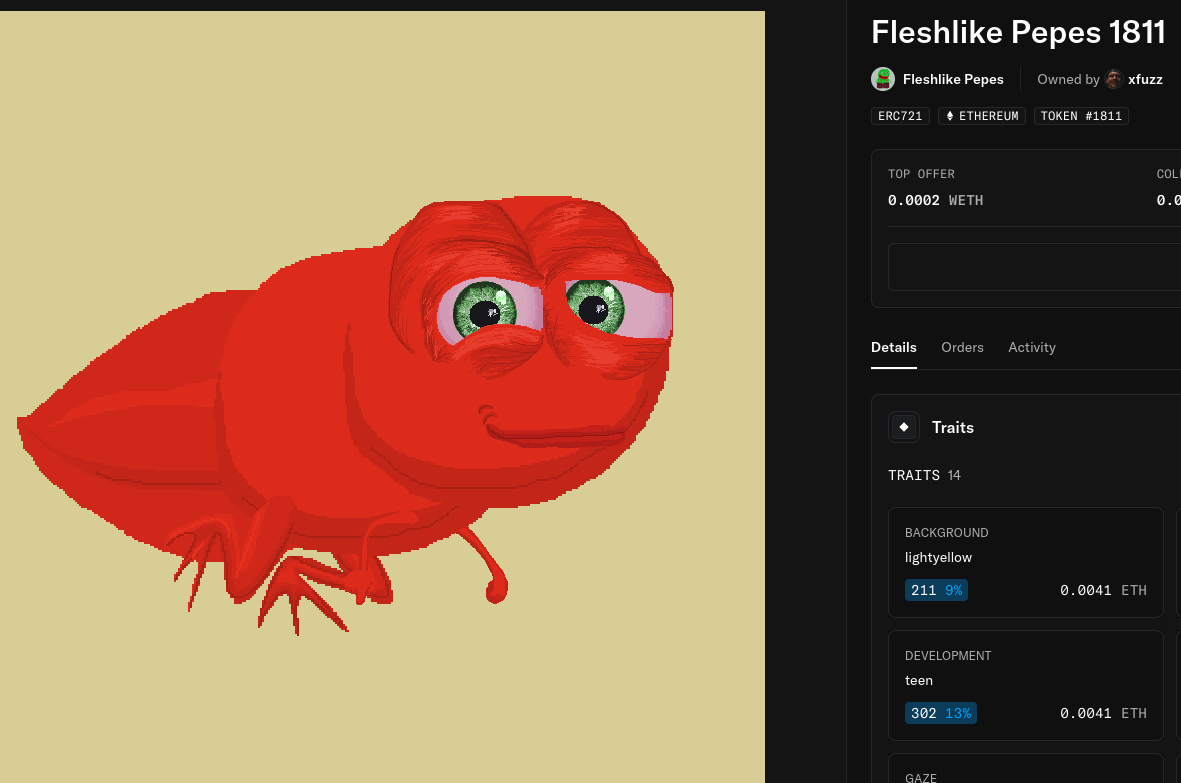The width and height of the screenshot is (1181, 783).
Task: Open the BACKGROUND lightyellow trait card
Action: tap(1026, 562)
